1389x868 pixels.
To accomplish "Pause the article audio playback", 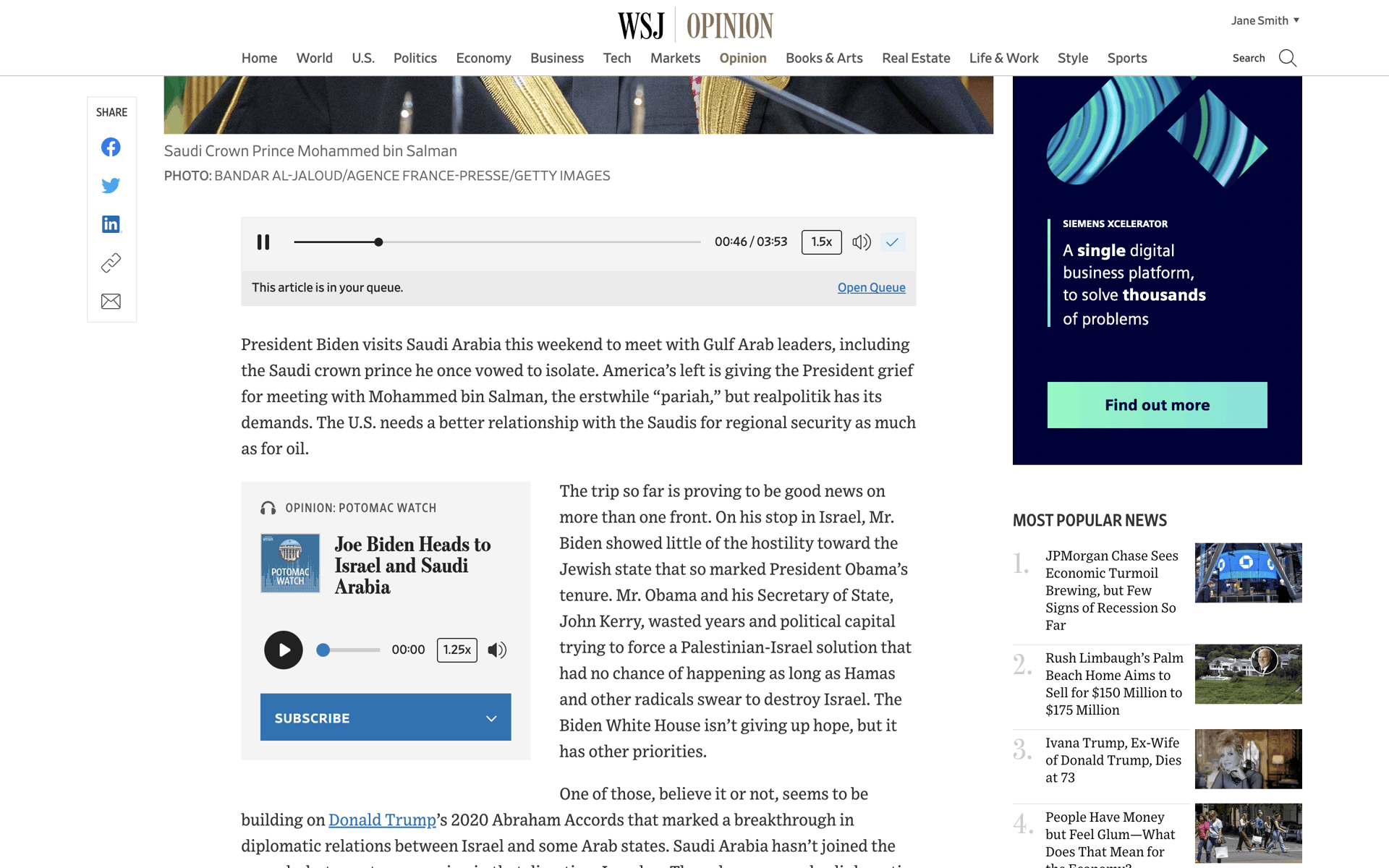I will tap(263, 242).
